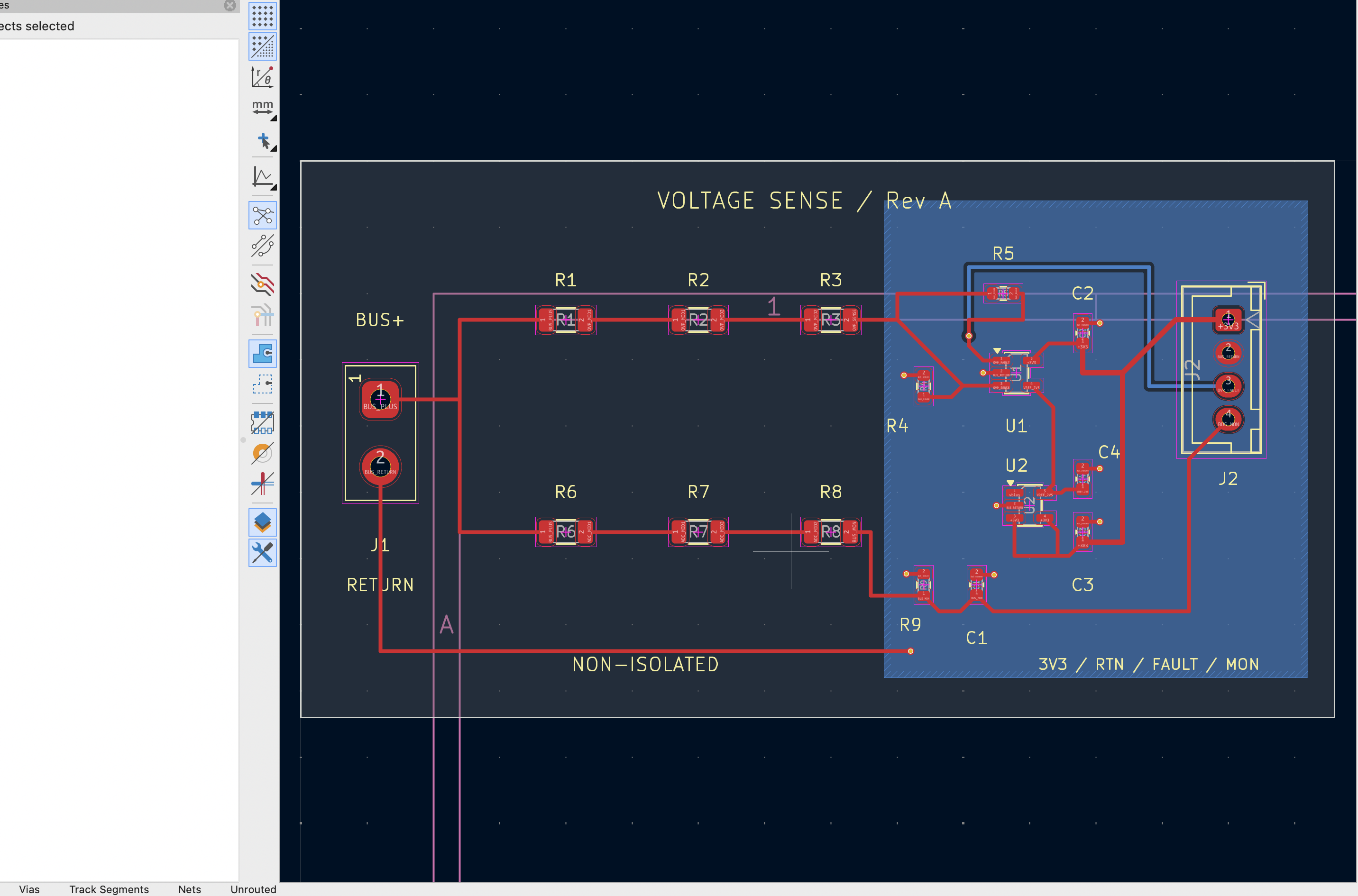The width and height of the screenshot is (1358, 896).
Task: Click '3V3 / RTN / FAULT / MON' text
Action: 1148,664
